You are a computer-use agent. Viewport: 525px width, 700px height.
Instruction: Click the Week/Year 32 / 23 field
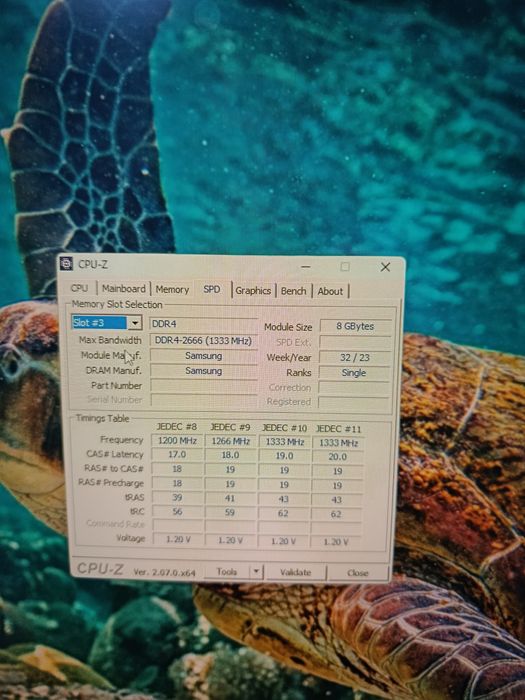click(x=355, y=358)
